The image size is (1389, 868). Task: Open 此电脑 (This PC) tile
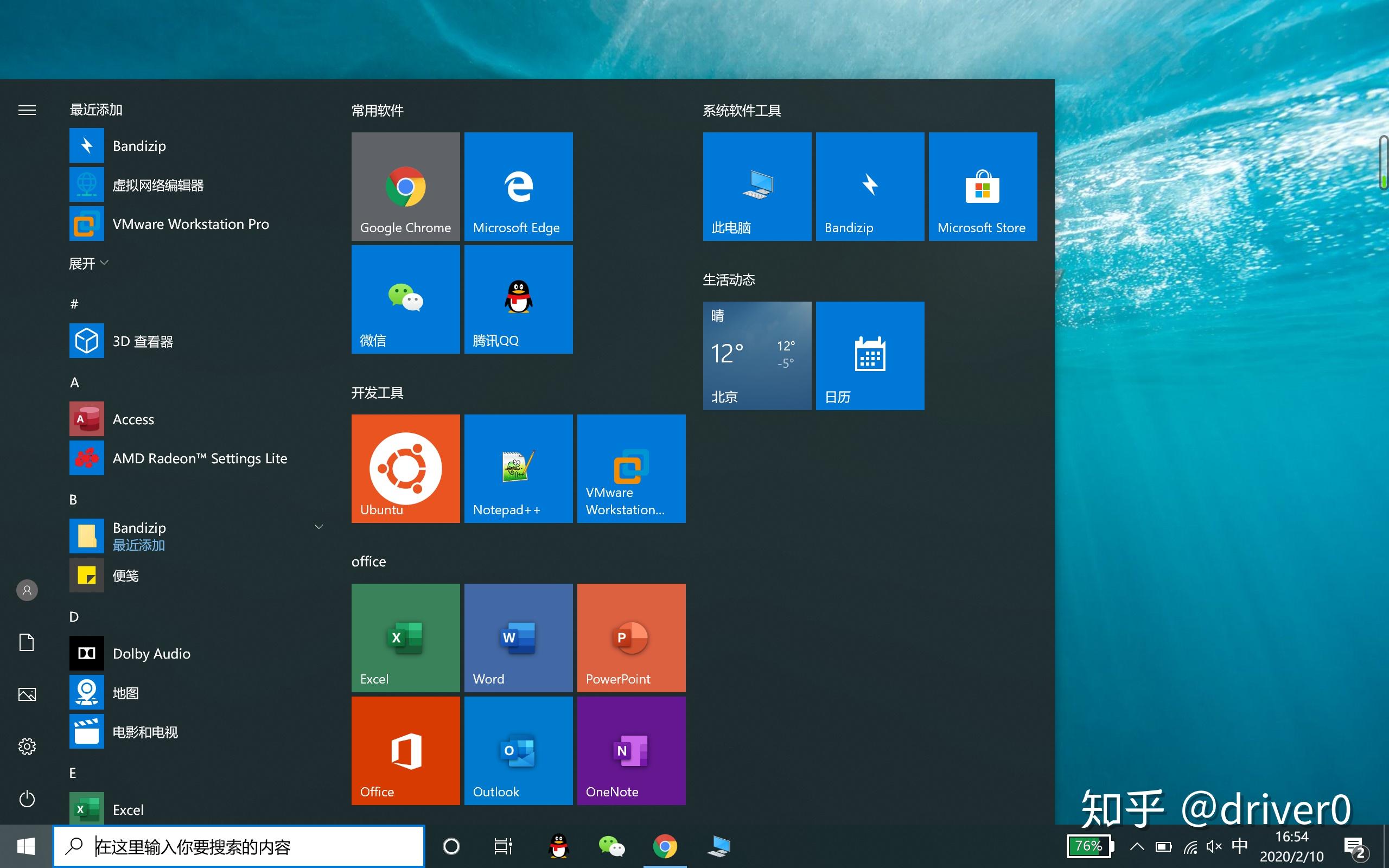pyautogui.click(x=756, y=186)
